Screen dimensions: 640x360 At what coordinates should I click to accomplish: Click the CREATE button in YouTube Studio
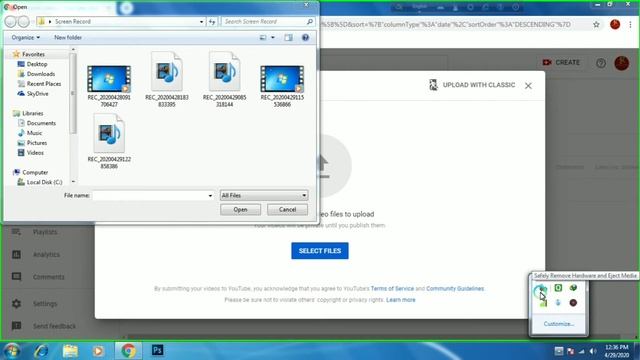click(x=561, y=62)
